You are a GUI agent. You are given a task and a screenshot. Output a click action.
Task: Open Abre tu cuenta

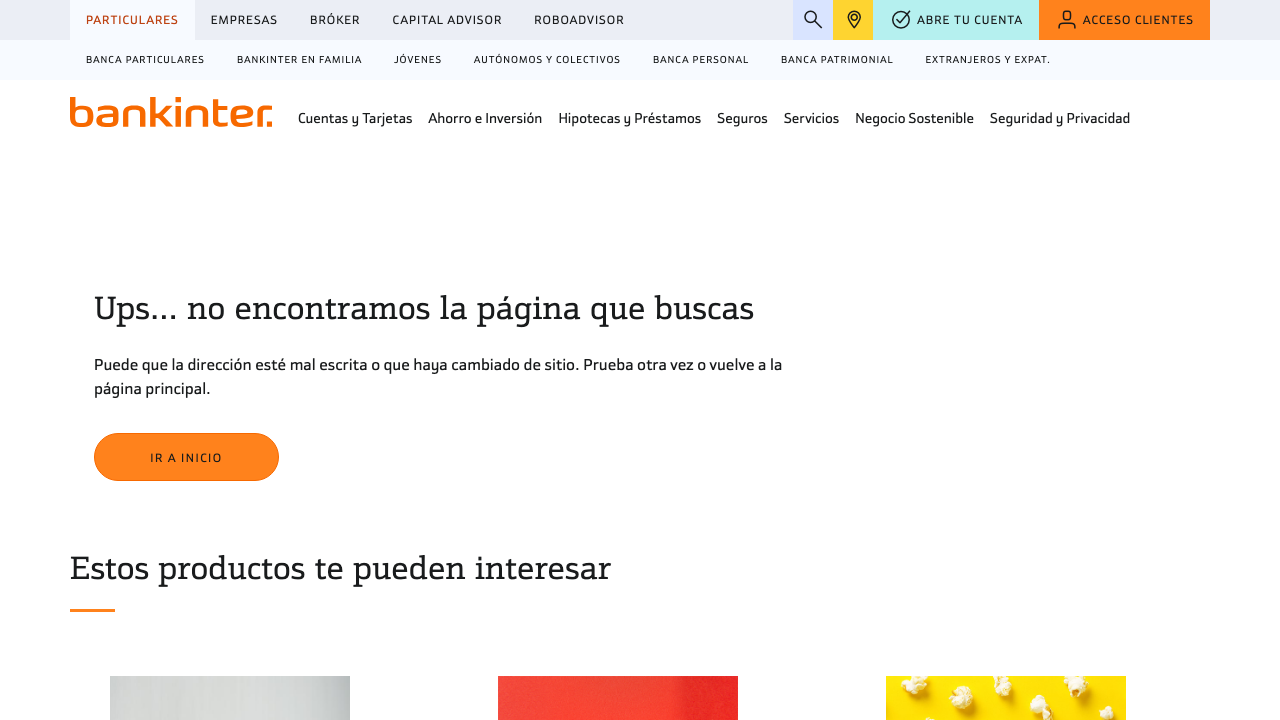coord(956,20)
